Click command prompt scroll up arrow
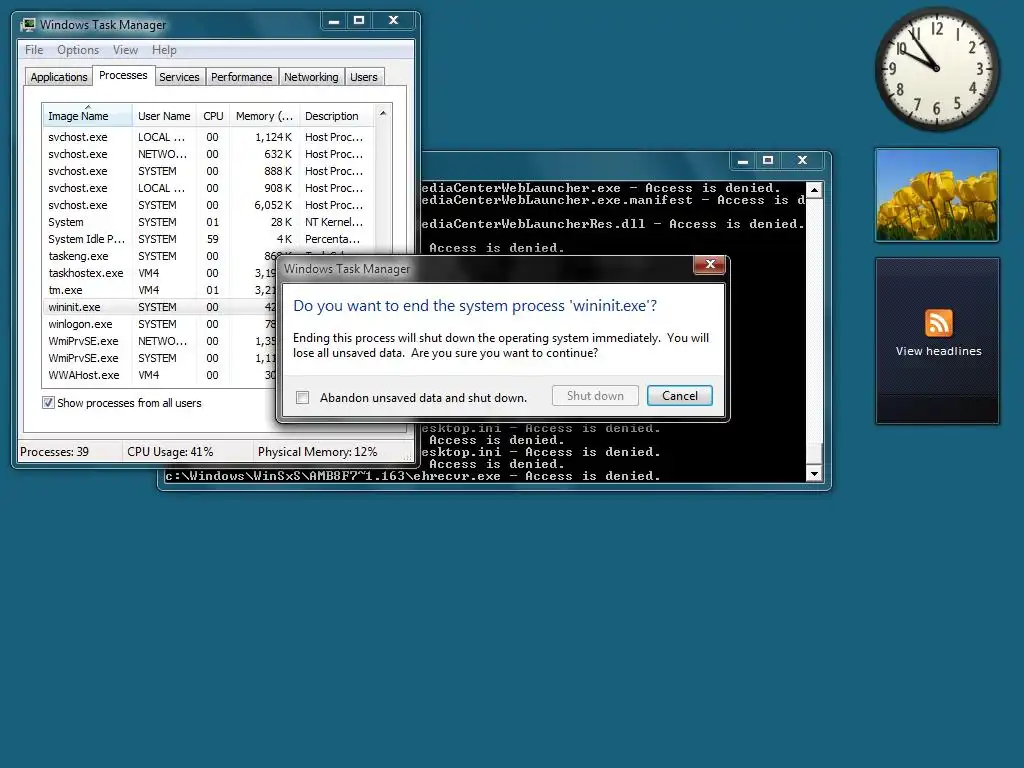1024x768 pixels. tap(814, 190)
